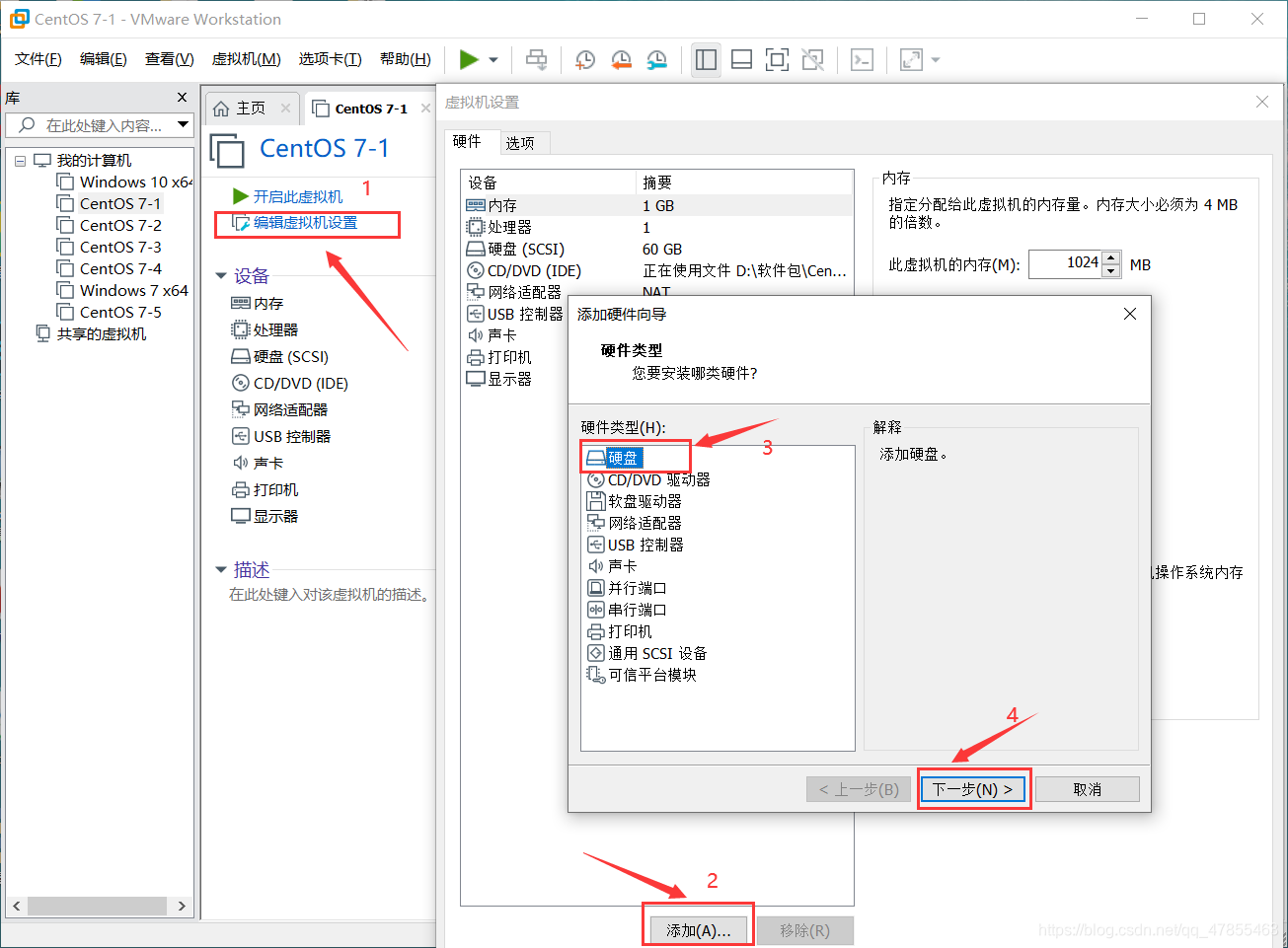Open the 虚拟机(M) menu
Viewport: 1288px width, 948px height.
coord(246,59)
